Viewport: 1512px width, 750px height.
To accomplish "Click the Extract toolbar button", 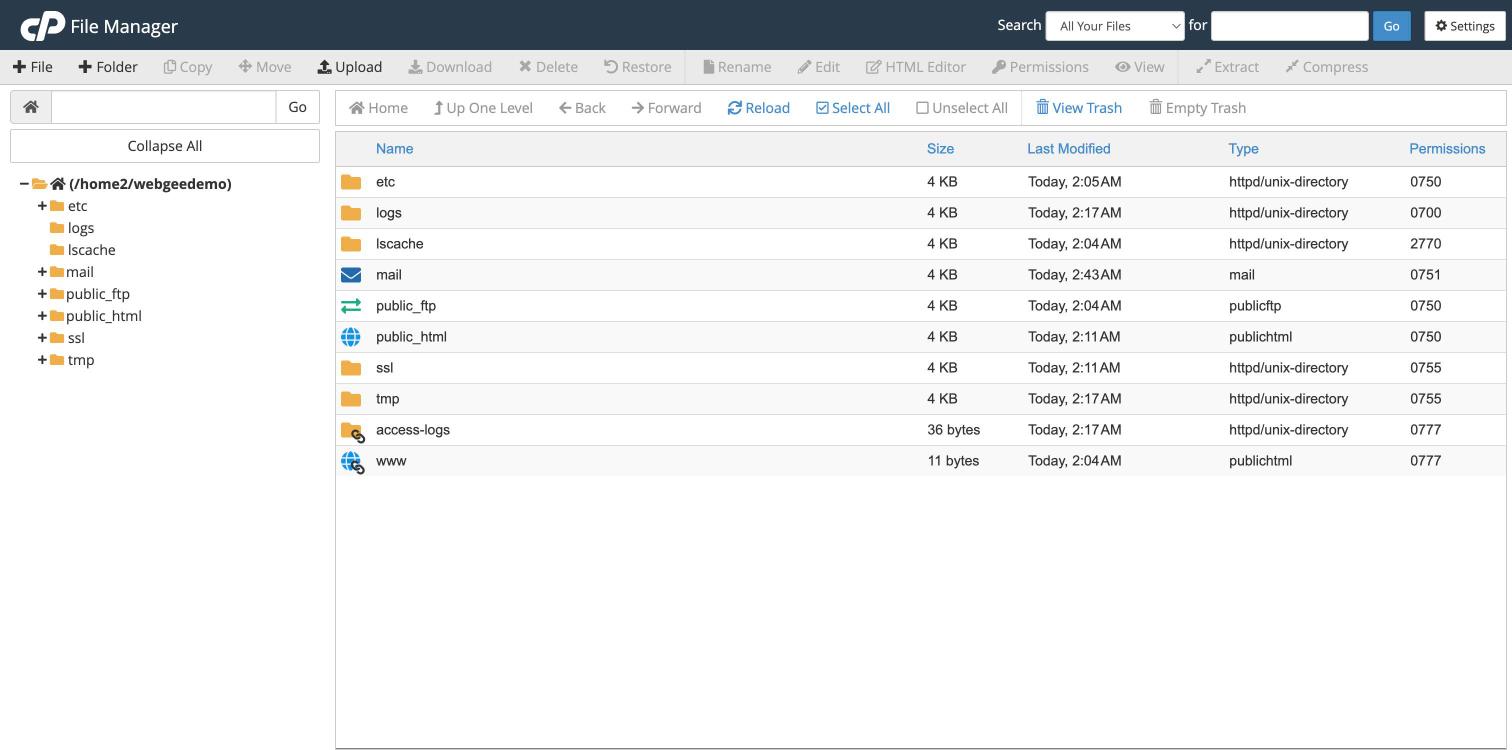I will (x=1227, y=67).
